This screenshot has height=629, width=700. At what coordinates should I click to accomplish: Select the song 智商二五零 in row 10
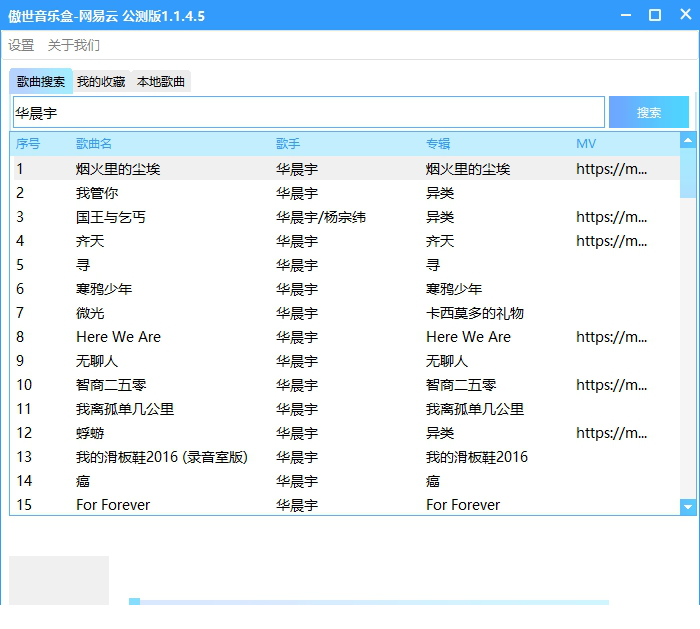111,385
